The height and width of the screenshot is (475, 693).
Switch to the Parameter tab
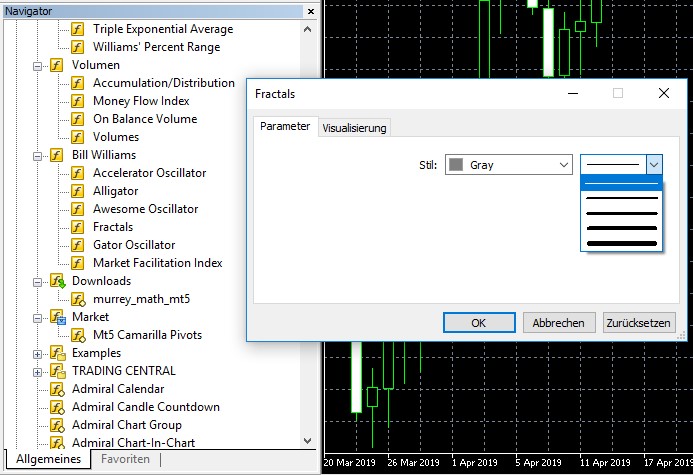pyautogui.click(x=285, y=126)
